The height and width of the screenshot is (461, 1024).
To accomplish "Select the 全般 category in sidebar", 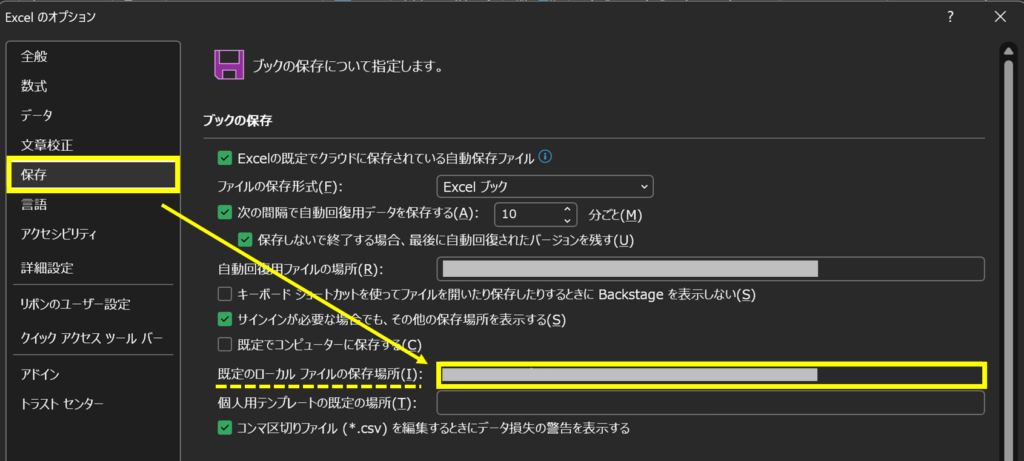I will (34, 56).
